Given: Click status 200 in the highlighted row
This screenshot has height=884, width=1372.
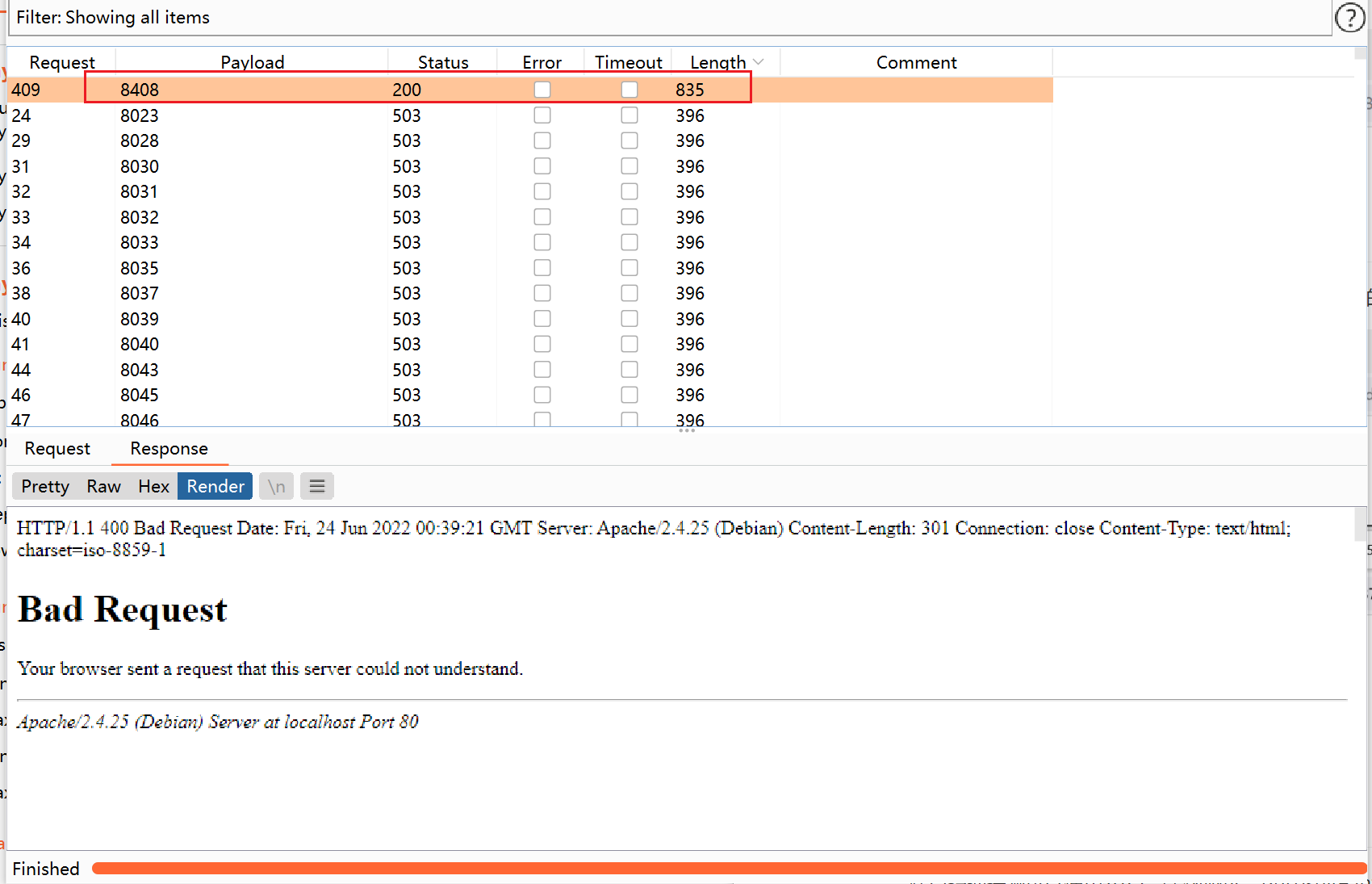Looking at the screenshot, I should click(407, 90).
